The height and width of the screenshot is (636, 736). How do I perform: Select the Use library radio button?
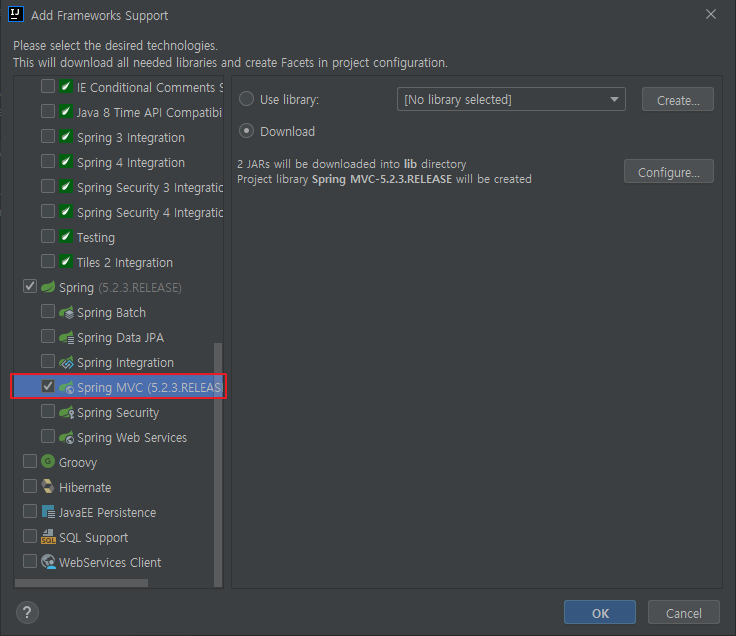(246, 99)
